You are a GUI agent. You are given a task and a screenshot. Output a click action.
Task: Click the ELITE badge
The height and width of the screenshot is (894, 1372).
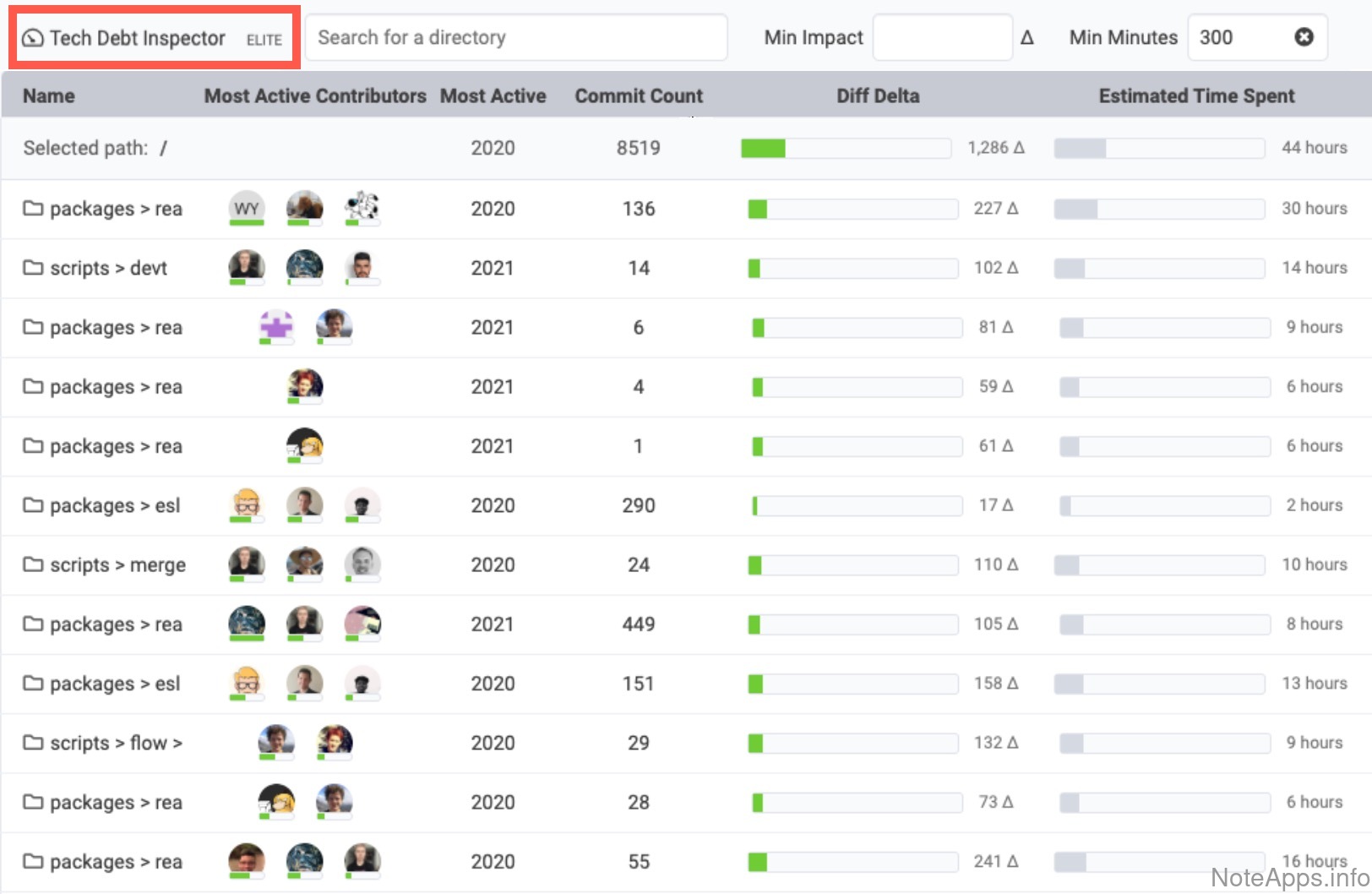click(264, 40)
